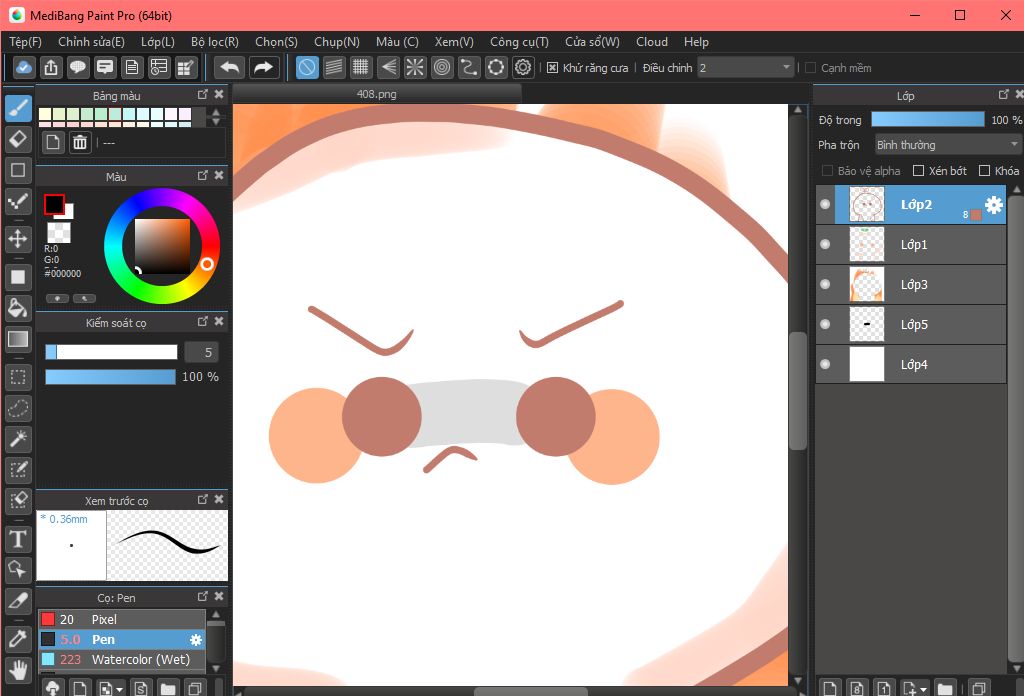Select the Bucket fill tool

tap(18, 308)
